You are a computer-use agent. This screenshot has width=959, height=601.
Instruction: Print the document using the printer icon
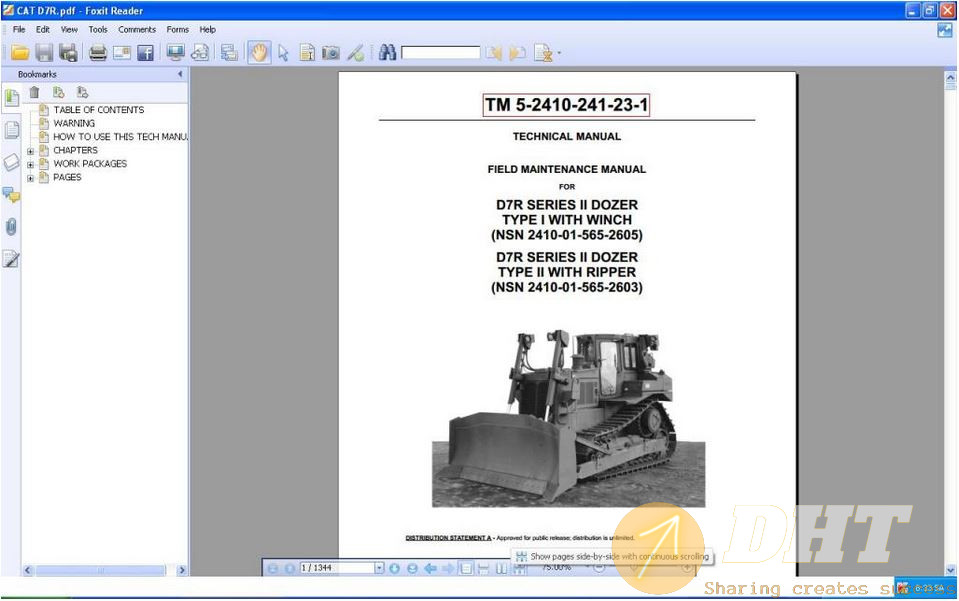pos(98,53)
